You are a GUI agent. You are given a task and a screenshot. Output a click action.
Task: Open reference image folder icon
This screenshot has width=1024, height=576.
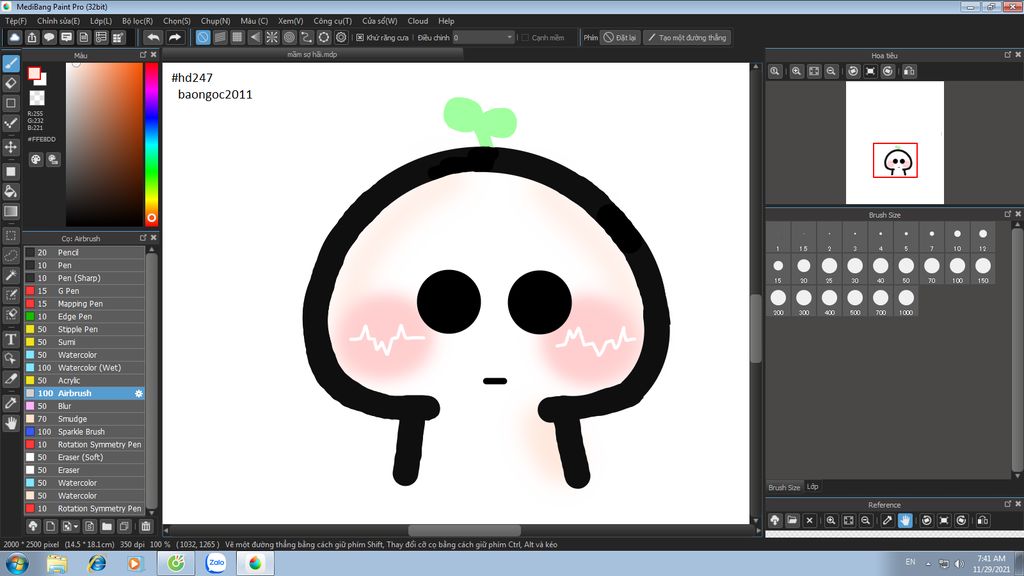tap(792, 520)
